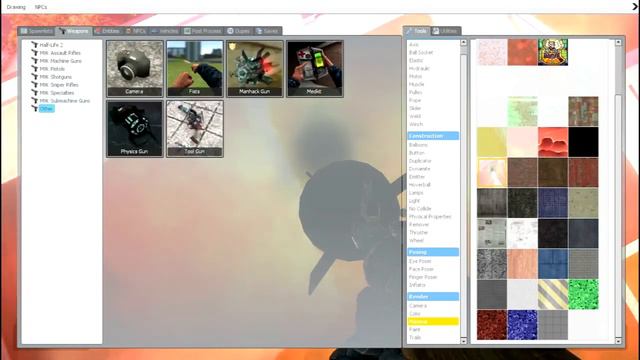Select the Trails tool
Viewport: 640px width, 360px height.
[x=414, y=338]
